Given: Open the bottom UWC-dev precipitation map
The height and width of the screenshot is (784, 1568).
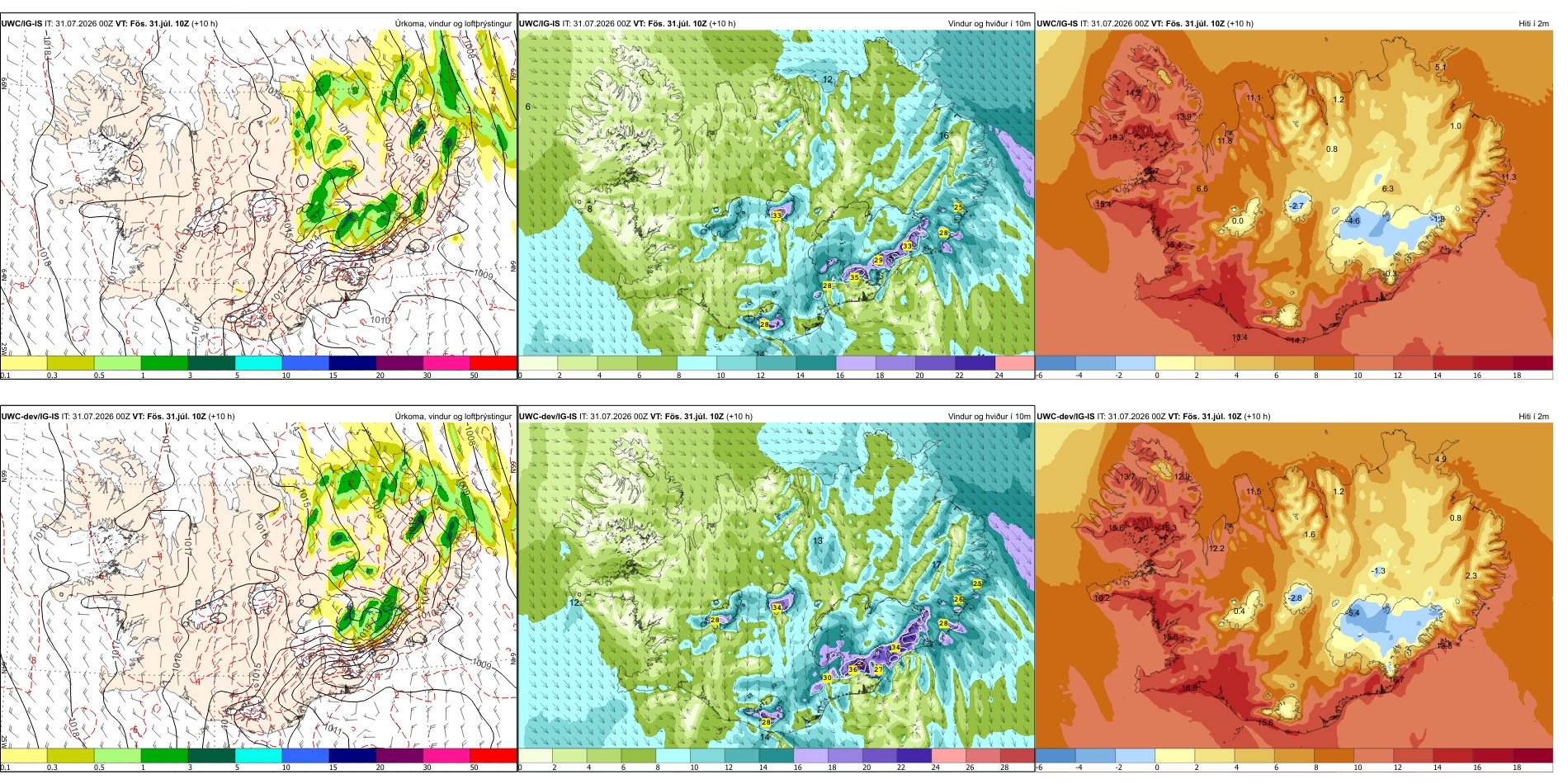Looking at the screenshot, I should point(258,586).
